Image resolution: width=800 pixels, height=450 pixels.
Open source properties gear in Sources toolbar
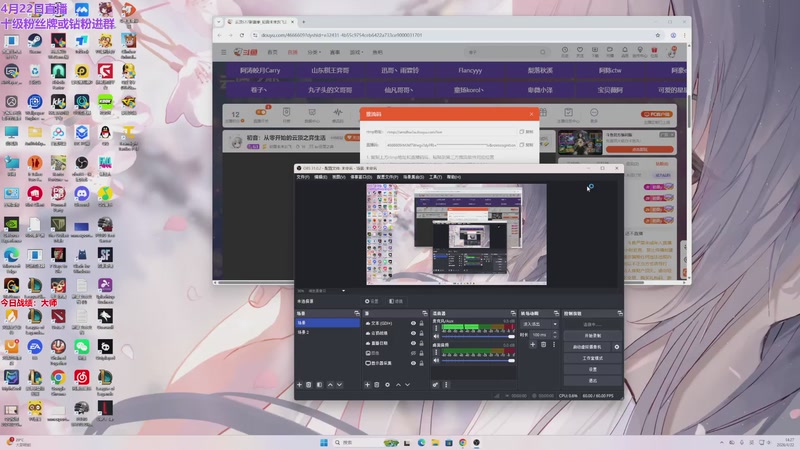(387, 385)
